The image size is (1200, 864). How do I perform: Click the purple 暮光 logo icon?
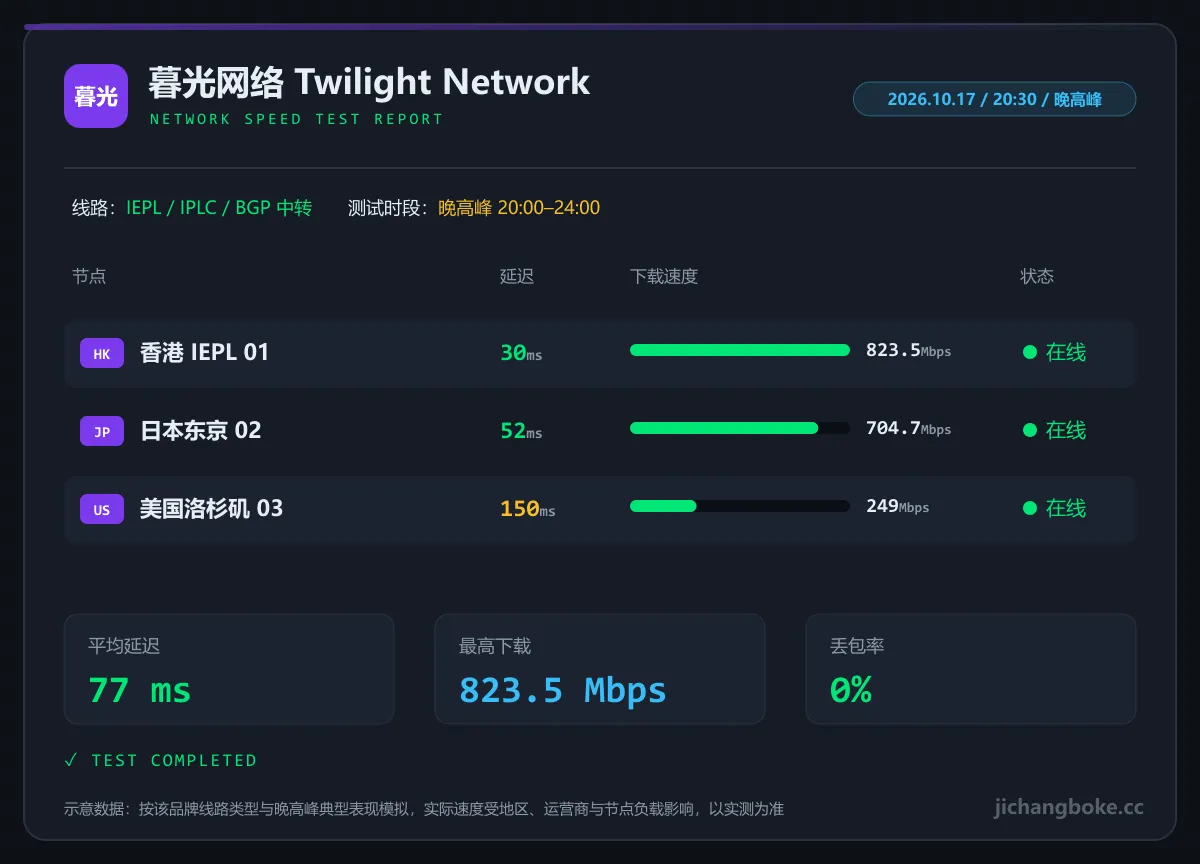pyautogui.click(x=96, y=96)
